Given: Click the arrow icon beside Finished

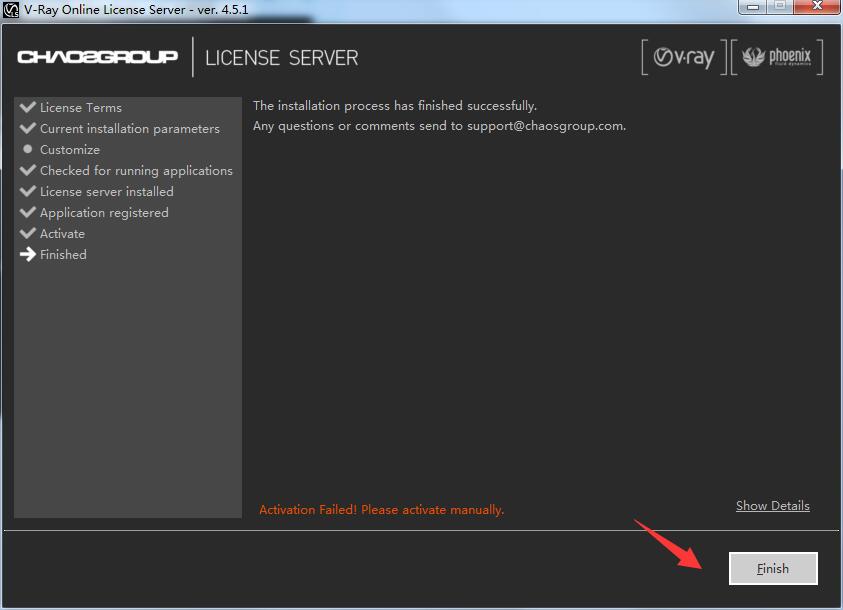Looking at the screenshot, I should coord(27,254).
